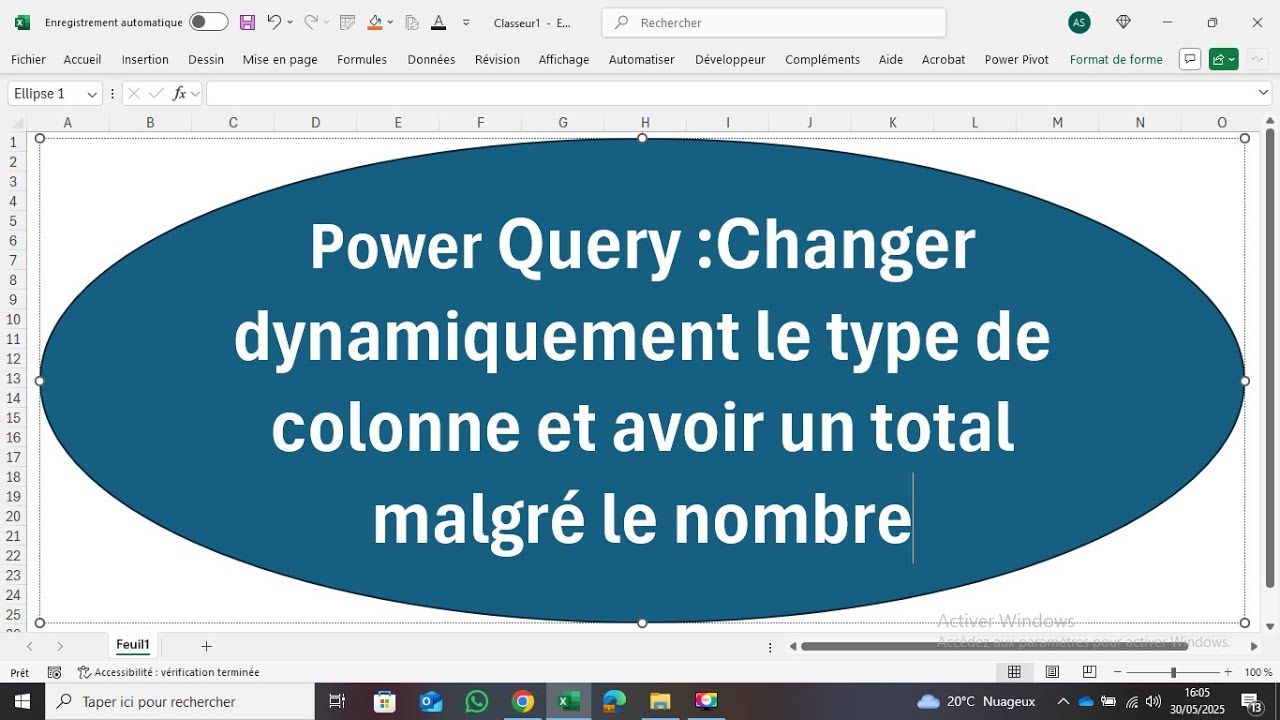The image size is (1280, 720).
Task: Apply fill color with paint bucket icon
Action: point(375,22)
